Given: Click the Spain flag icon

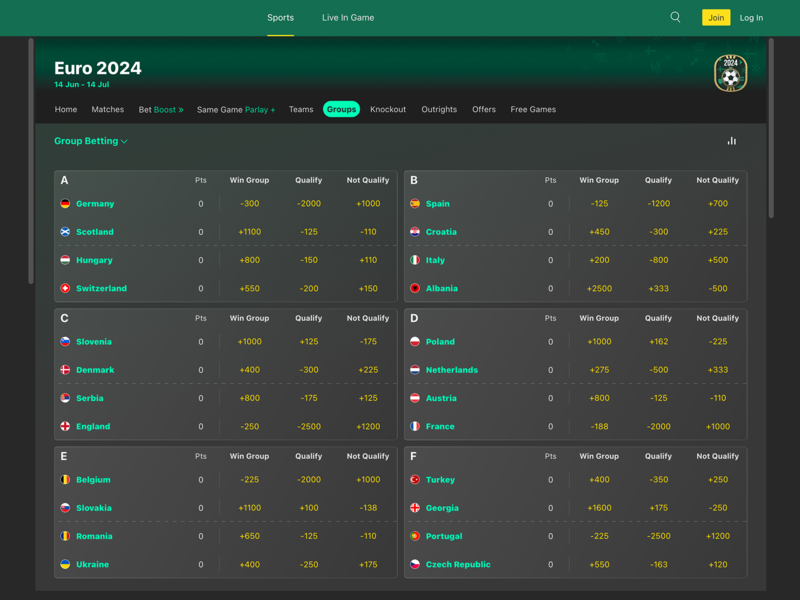Looking at the screenshot, I should 415,204.
